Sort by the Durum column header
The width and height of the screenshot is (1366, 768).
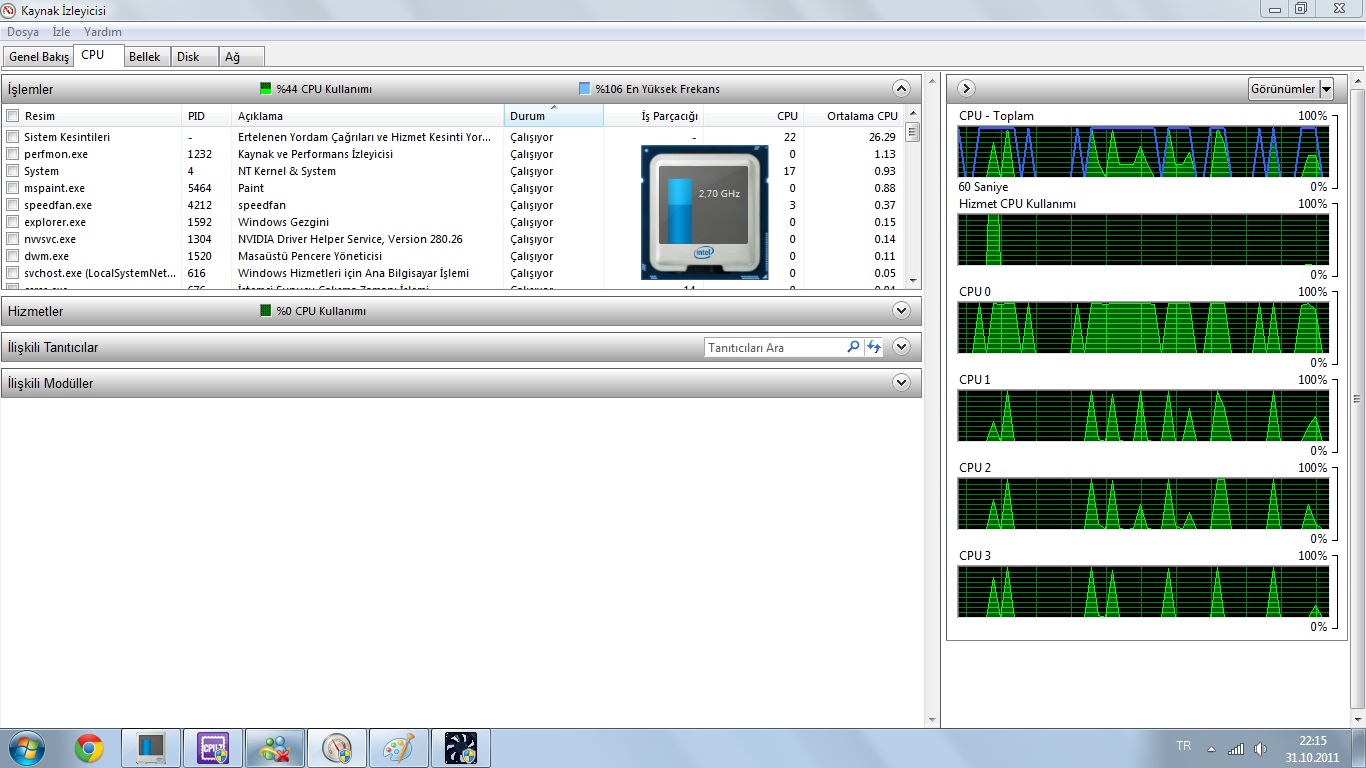554,116
